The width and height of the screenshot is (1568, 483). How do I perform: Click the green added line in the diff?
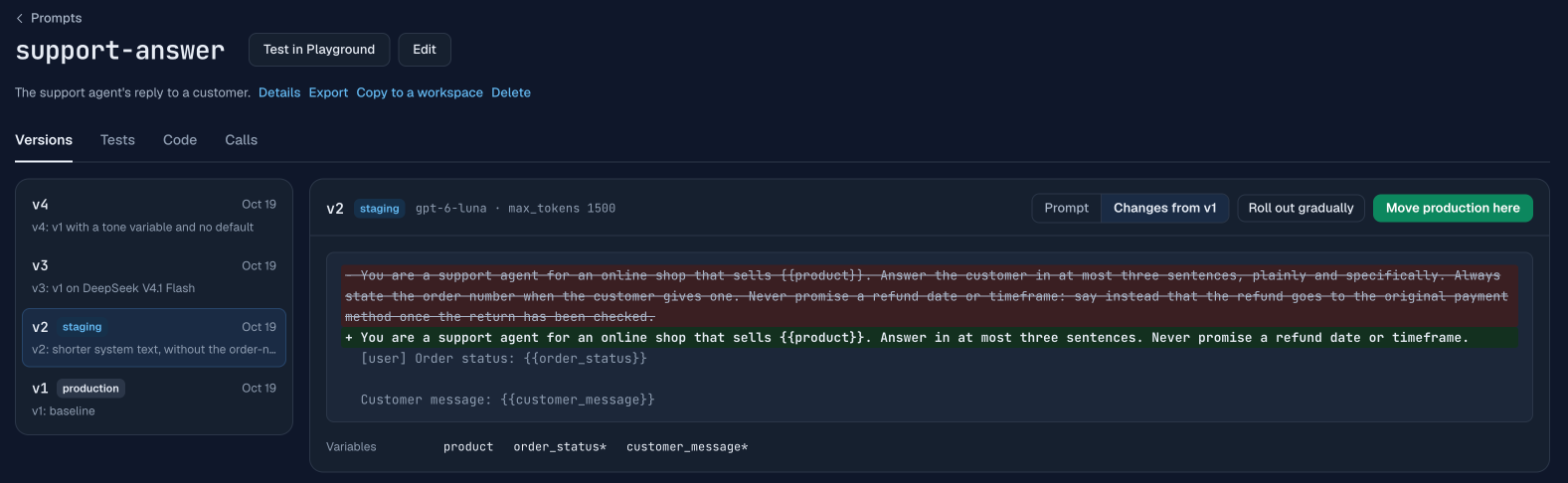pos(930,338)
